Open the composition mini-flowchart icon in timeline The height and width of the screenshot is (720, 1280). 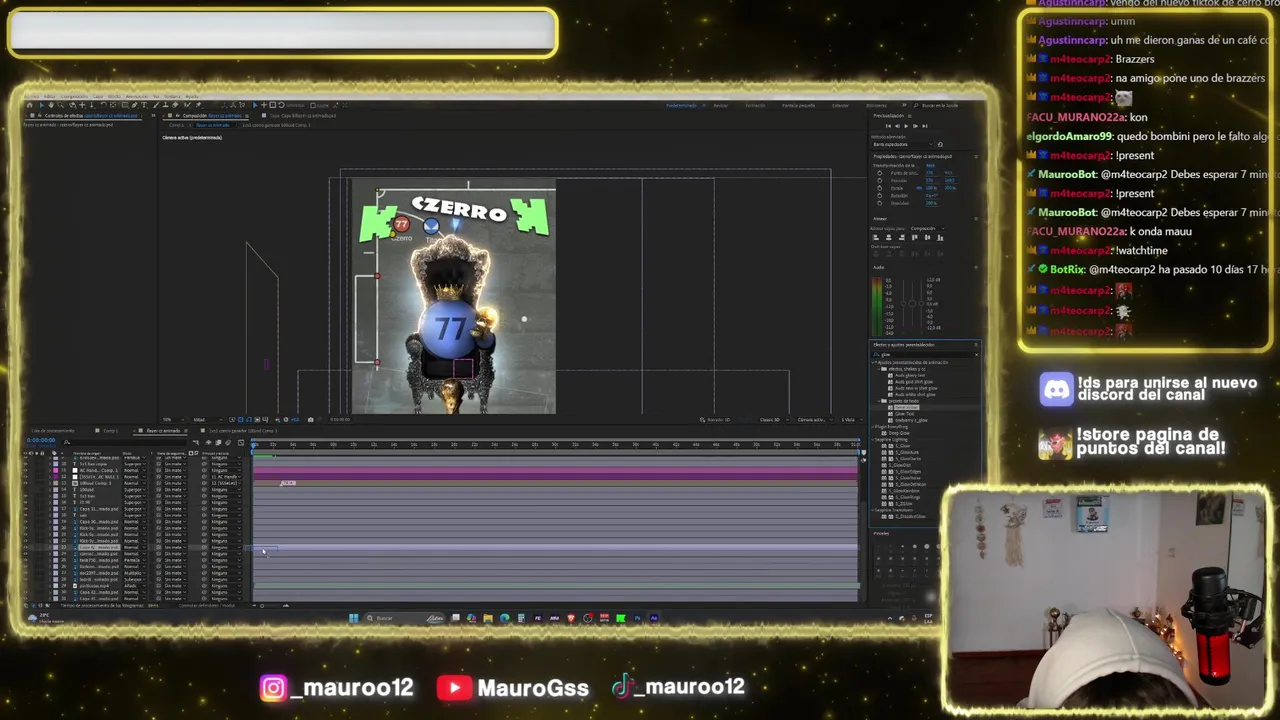click(196, 443)
